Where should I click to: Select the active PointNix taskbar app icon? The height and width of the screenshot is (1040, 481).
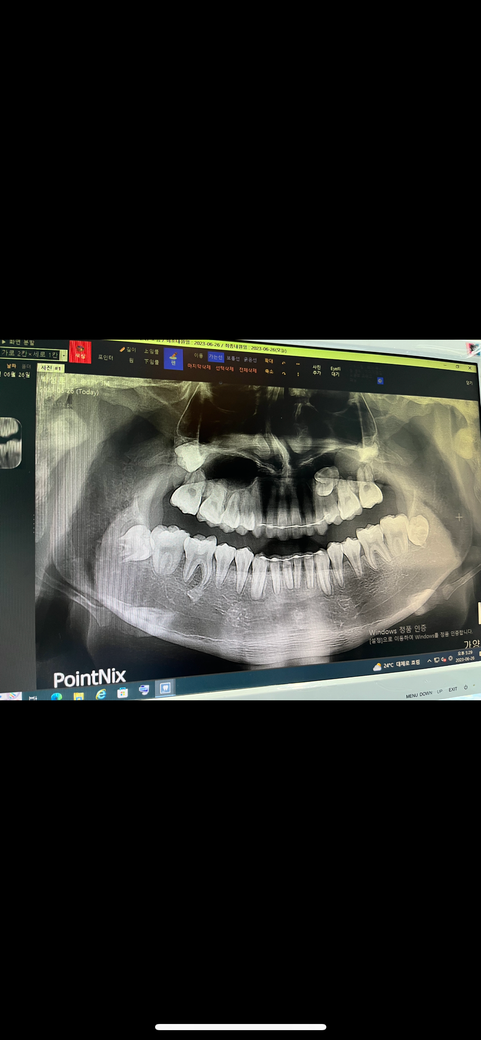click(165, 688)
